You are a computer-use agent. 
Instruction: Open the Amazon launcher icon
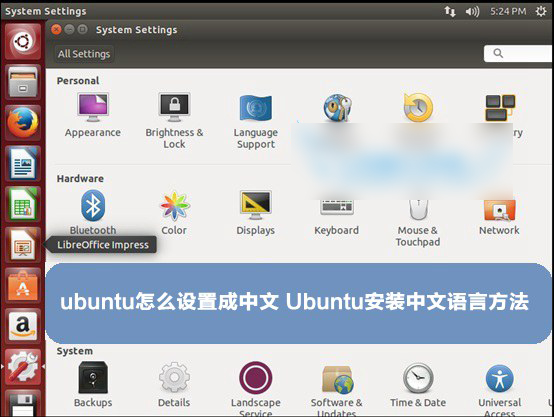[x=23, y=326]
